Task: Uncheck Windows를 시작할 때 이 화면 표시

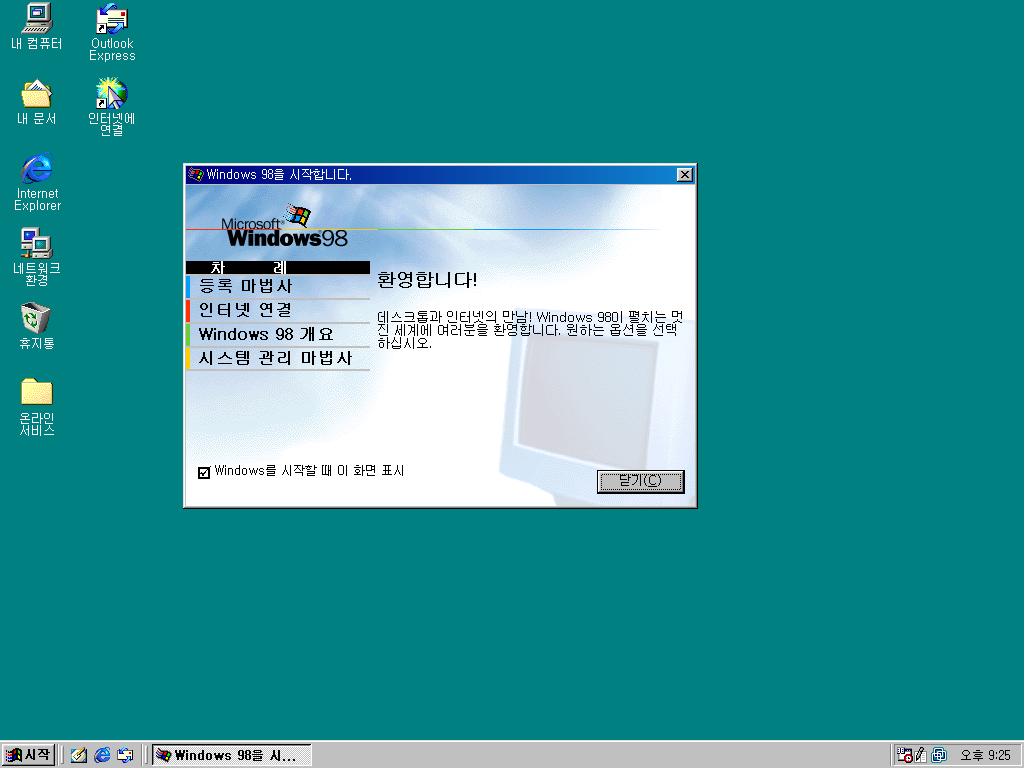Action: point(204,472)
